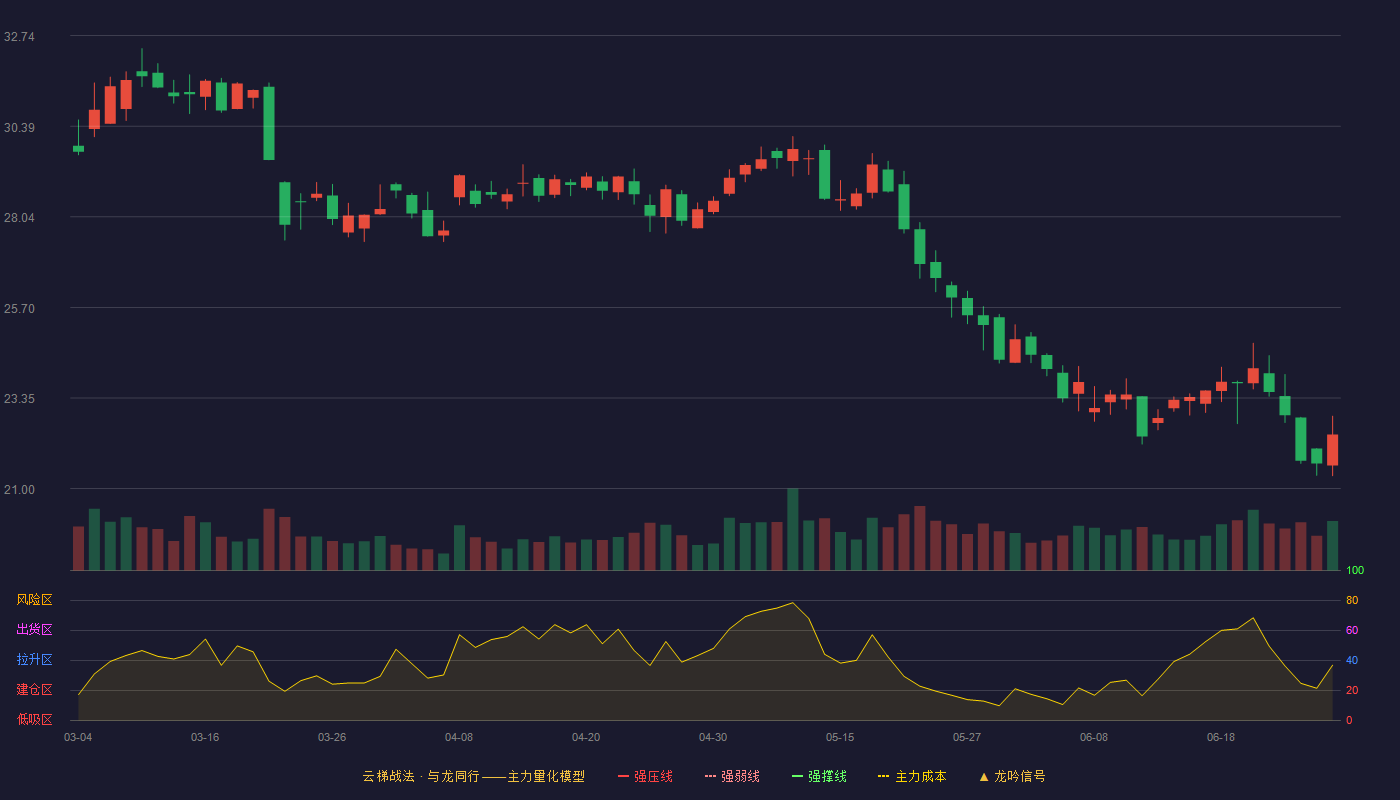Click the 04-08 date label

459,737
